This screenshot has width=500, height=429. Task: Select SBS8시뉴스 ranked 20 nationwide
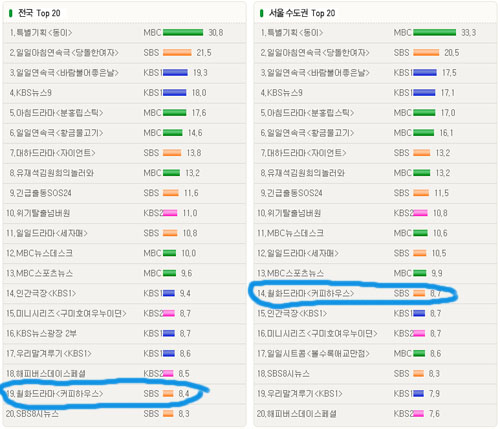click(32, 414)
